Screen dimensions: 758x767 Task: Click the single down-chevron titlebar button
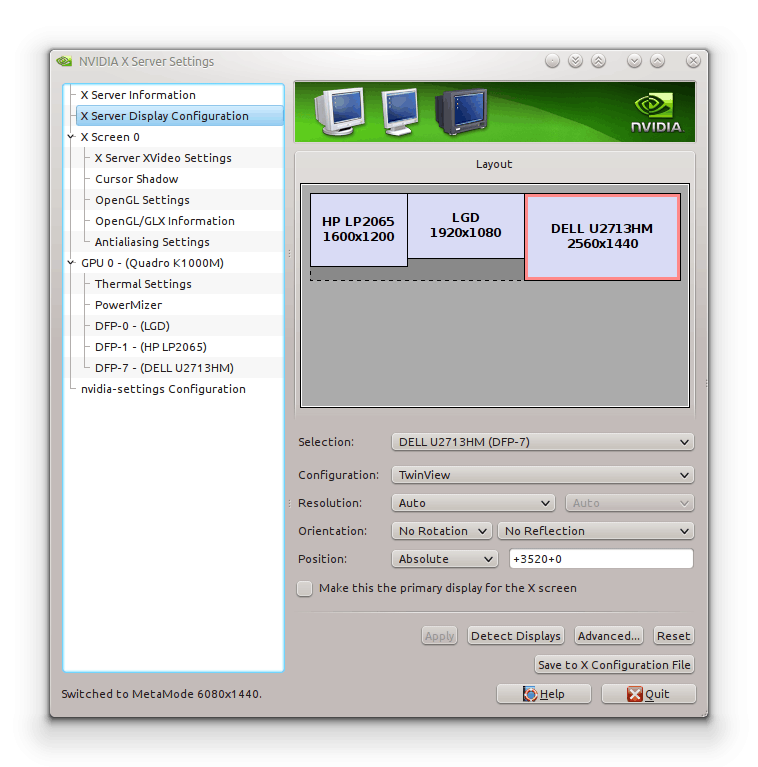pos(634,61)
